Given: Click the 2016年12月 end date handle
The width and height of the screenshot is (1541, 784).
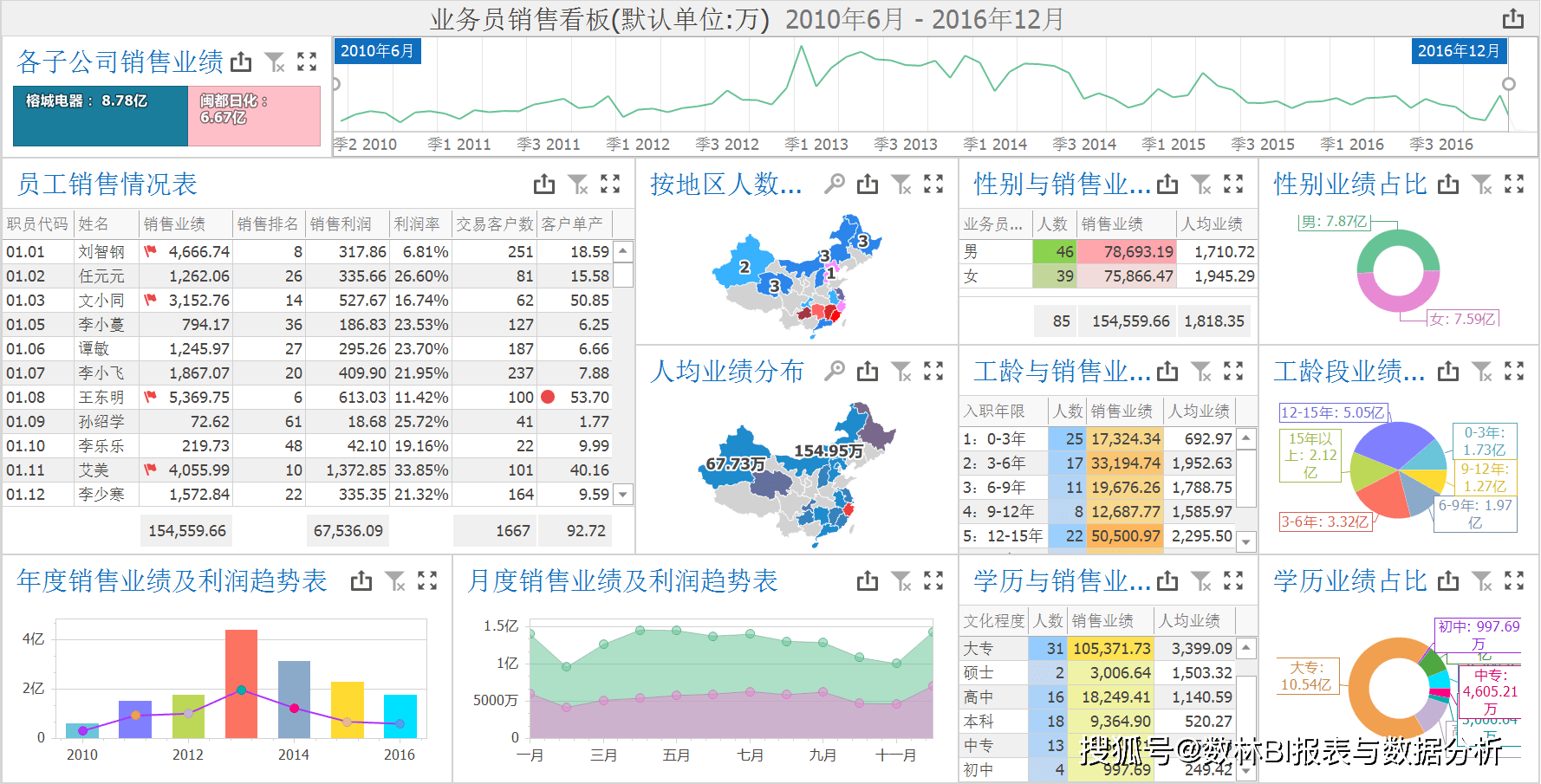Looking at the screenshot, I should (1459, 51).
